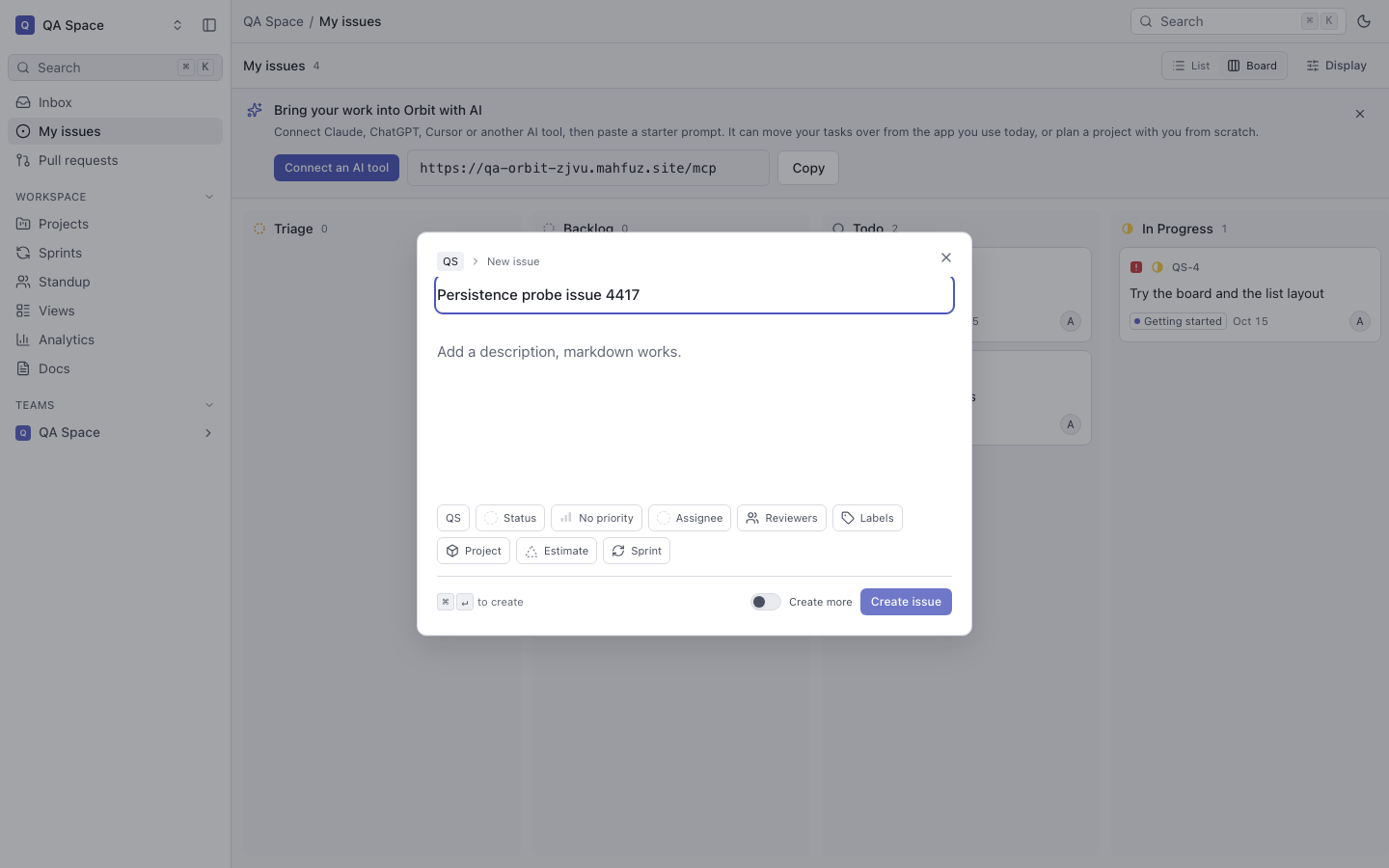
Task: Open Analytics page
Action: click(115, 339)
